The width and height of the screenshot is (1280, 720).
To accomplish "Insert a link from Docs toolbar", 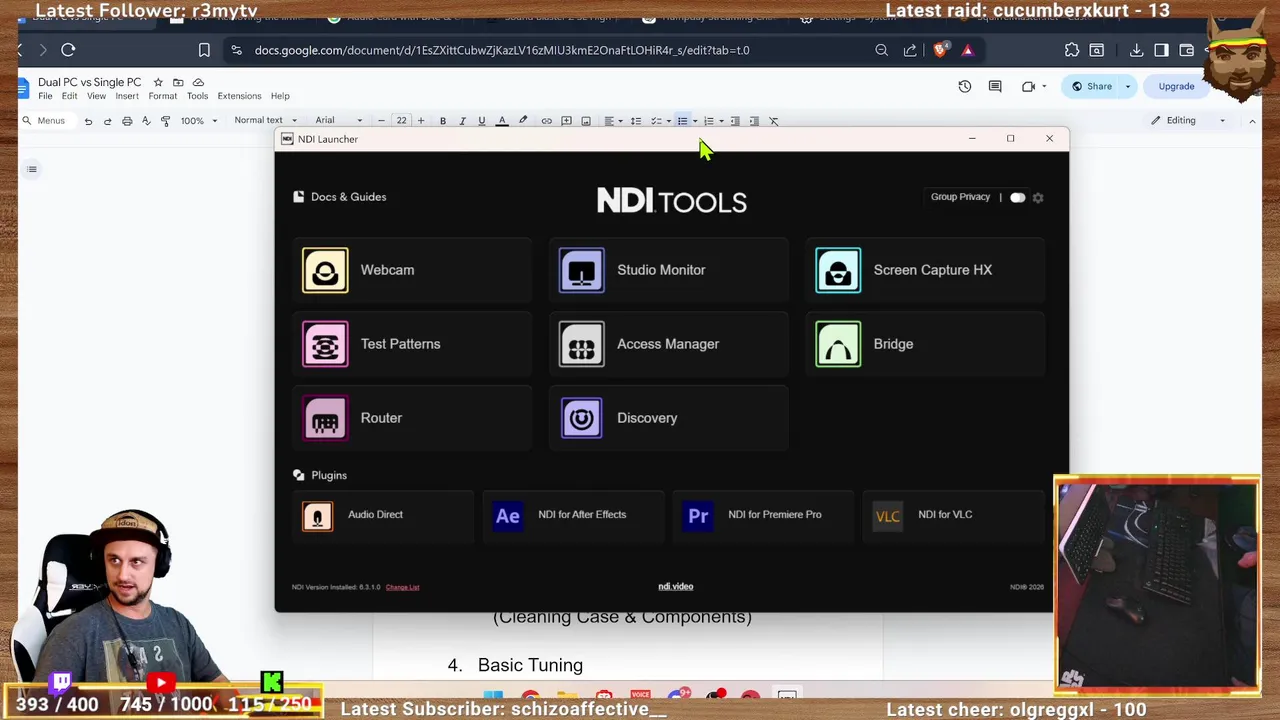I will click(x=546, y=121).
